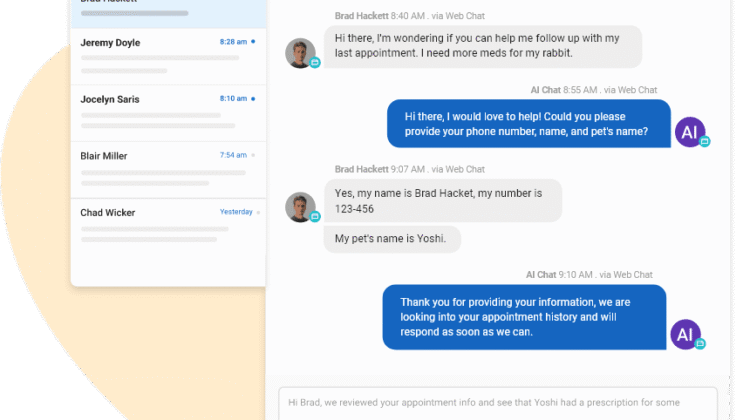Click Brad's message with number 123-456
750x420 pixels.
point(442,201)
